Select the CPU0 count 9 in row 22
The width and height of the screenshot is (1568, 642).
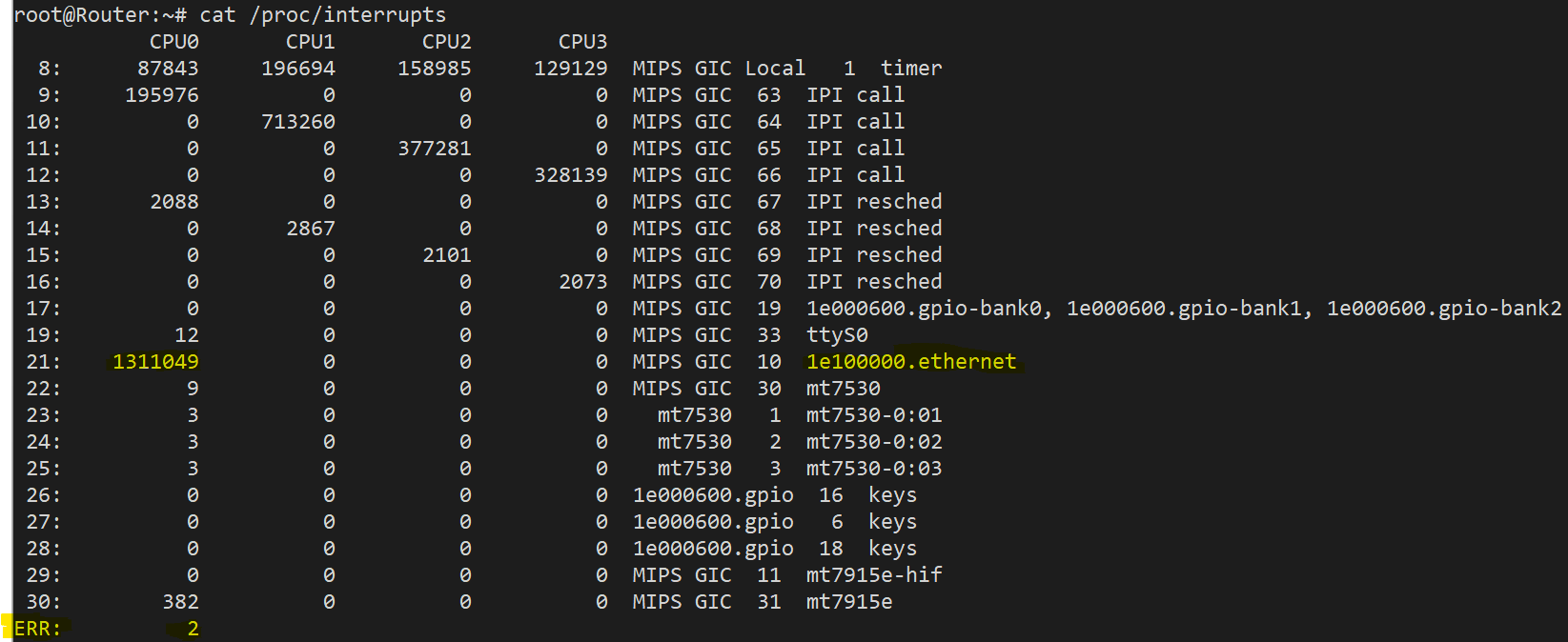[193, 389]
